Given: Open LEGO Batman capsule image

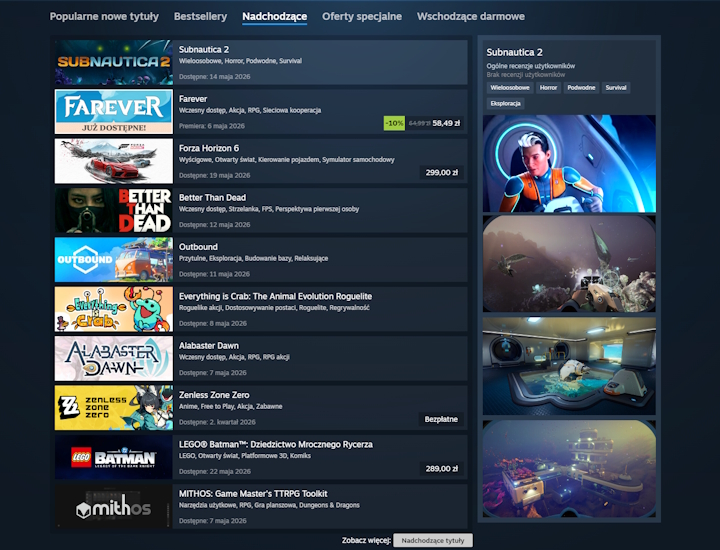Looking at the screenshot, I should (114, 457).
